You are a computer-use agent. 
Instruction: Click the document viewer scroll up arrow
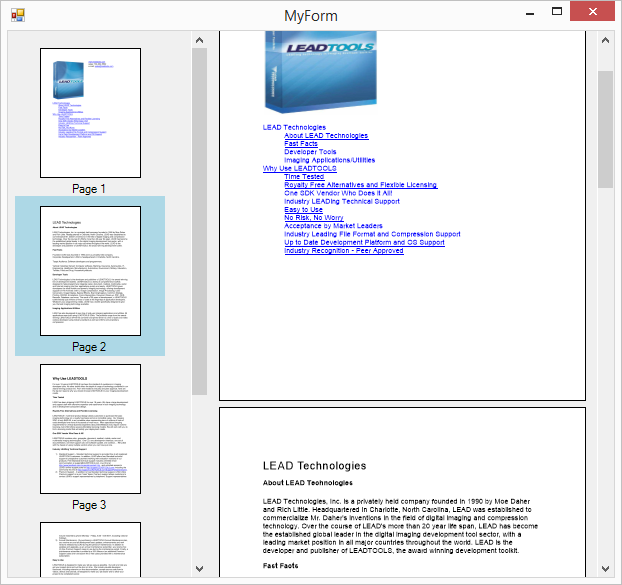[x=605, y=40]
